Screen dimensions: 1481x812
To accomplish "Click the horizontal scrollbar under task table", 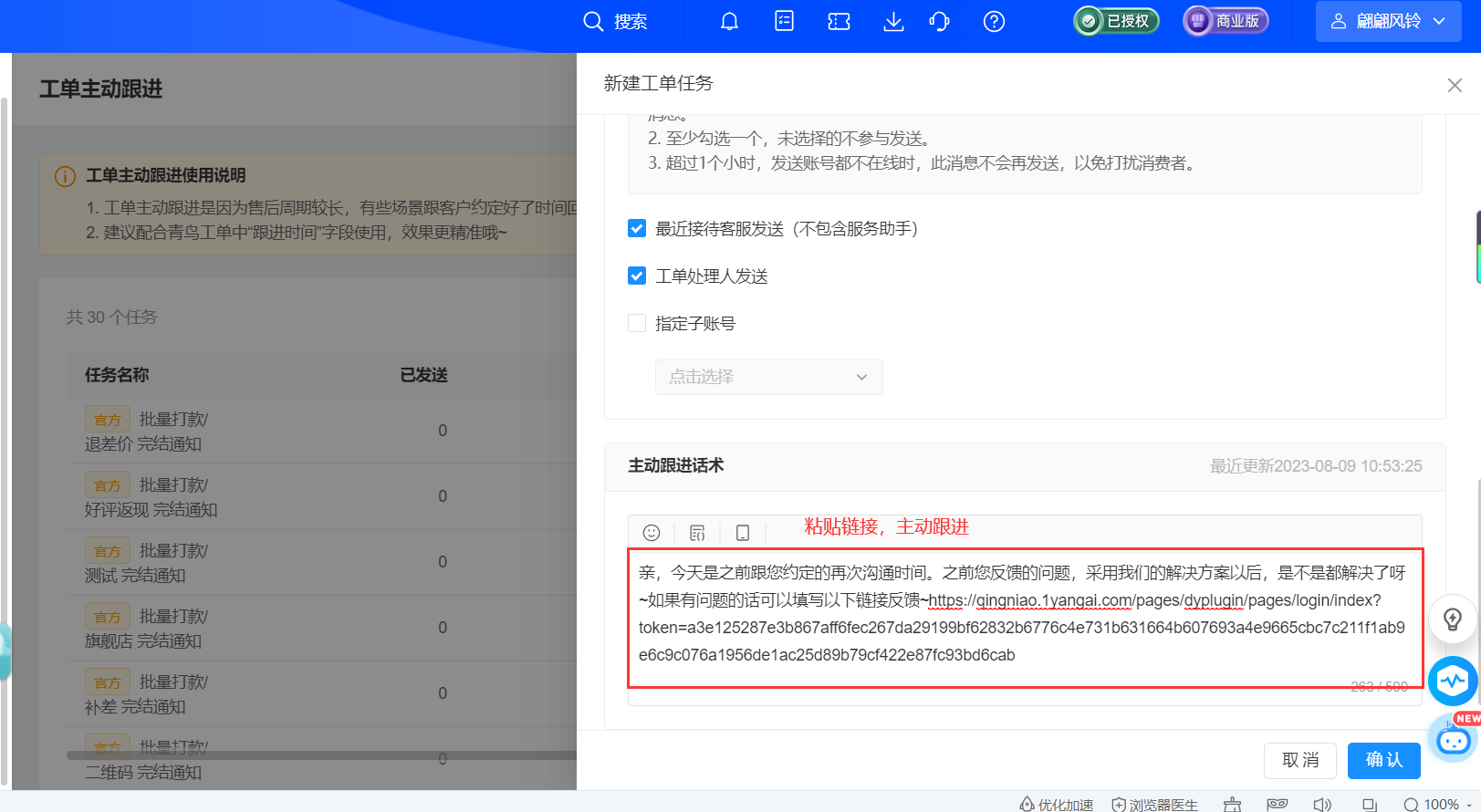I will 321,755.
